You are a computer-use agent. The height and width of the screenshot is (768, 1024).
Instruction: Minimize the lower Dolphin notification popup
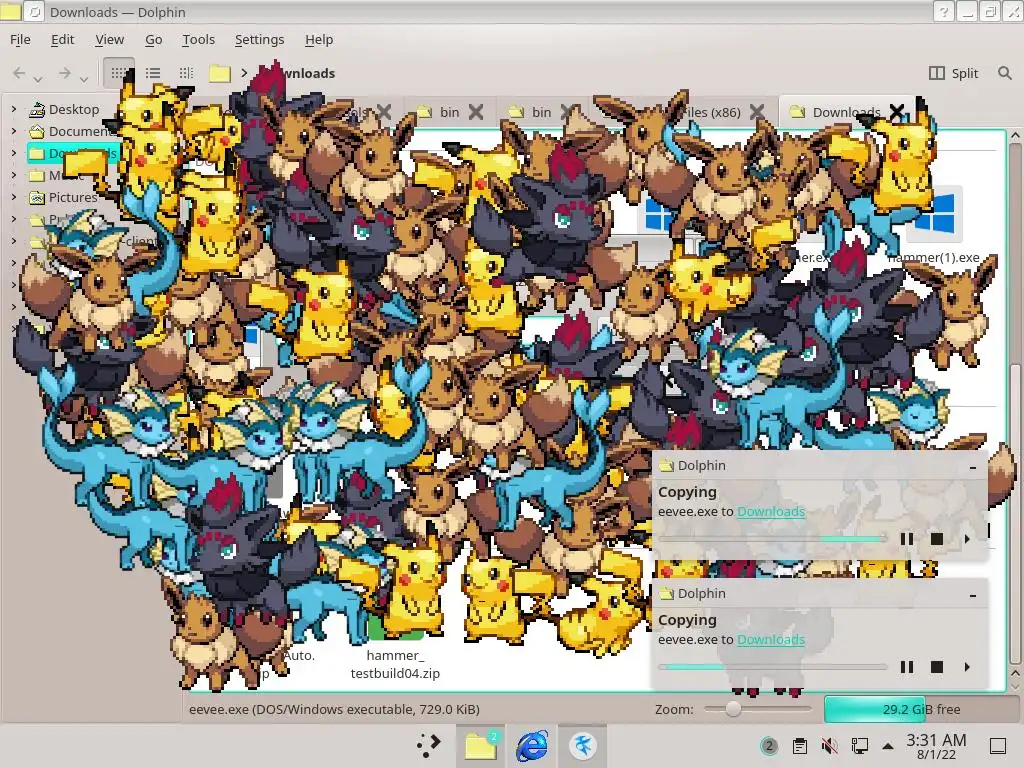click(x=973, y=594)
